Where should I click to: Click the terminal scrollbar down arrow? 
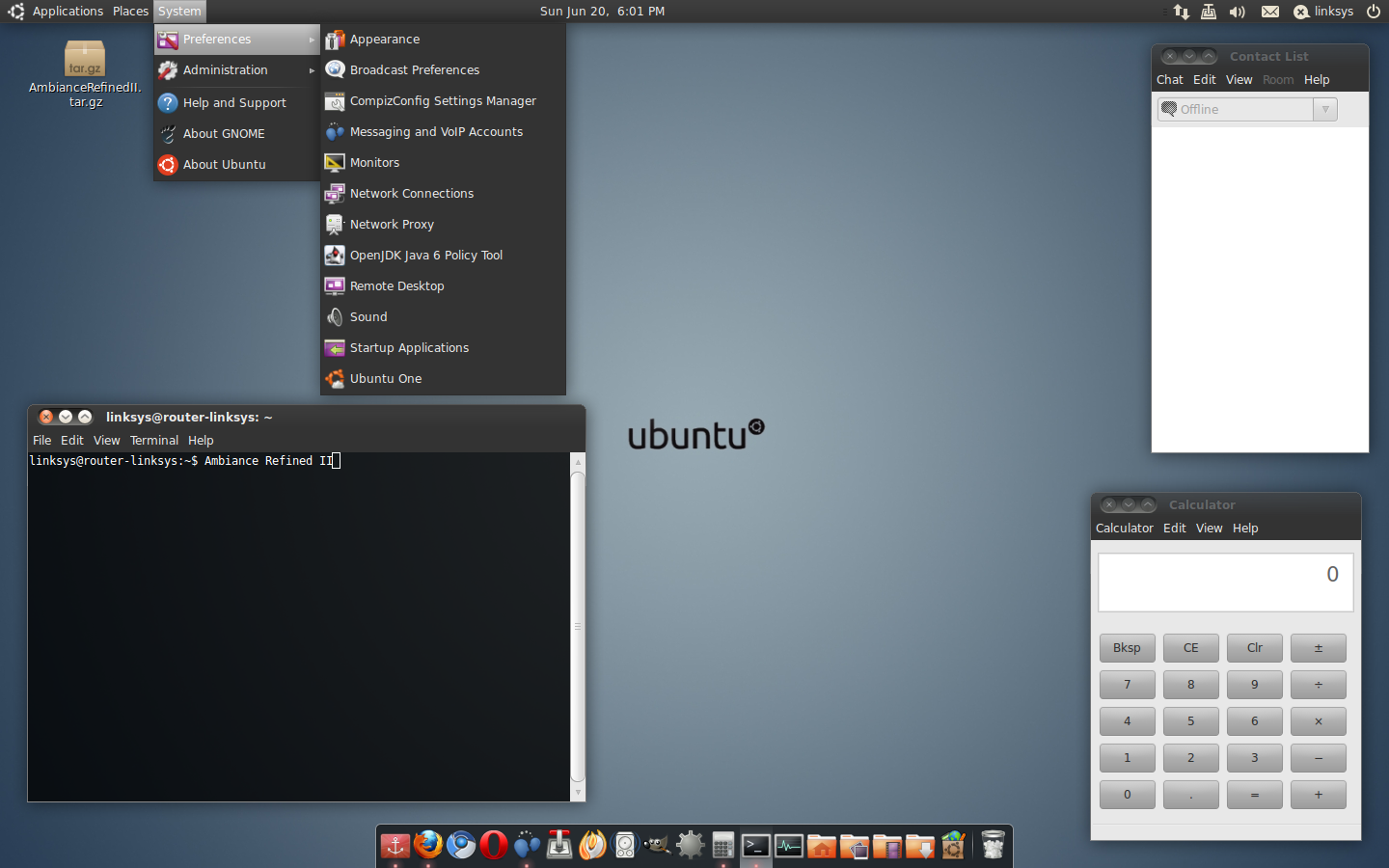578,793
